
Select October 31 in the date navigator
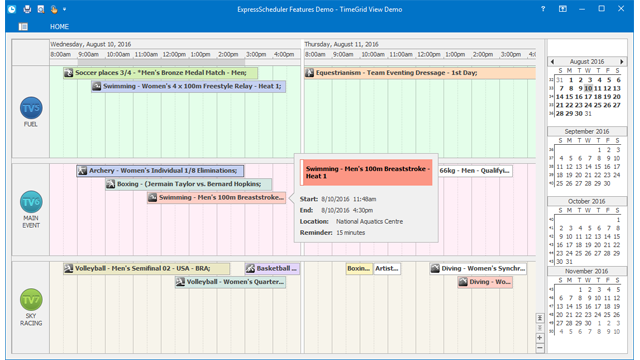pos(569,262)
